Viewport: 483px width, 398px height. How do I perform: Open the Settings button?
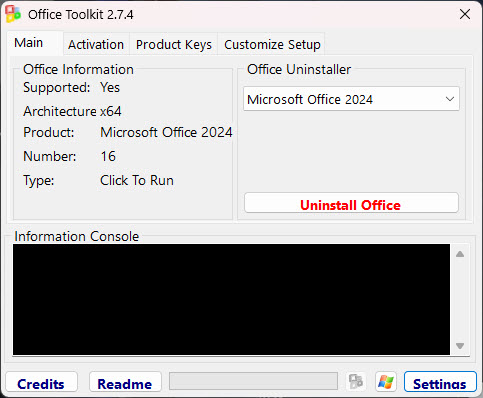coord(440,382)
